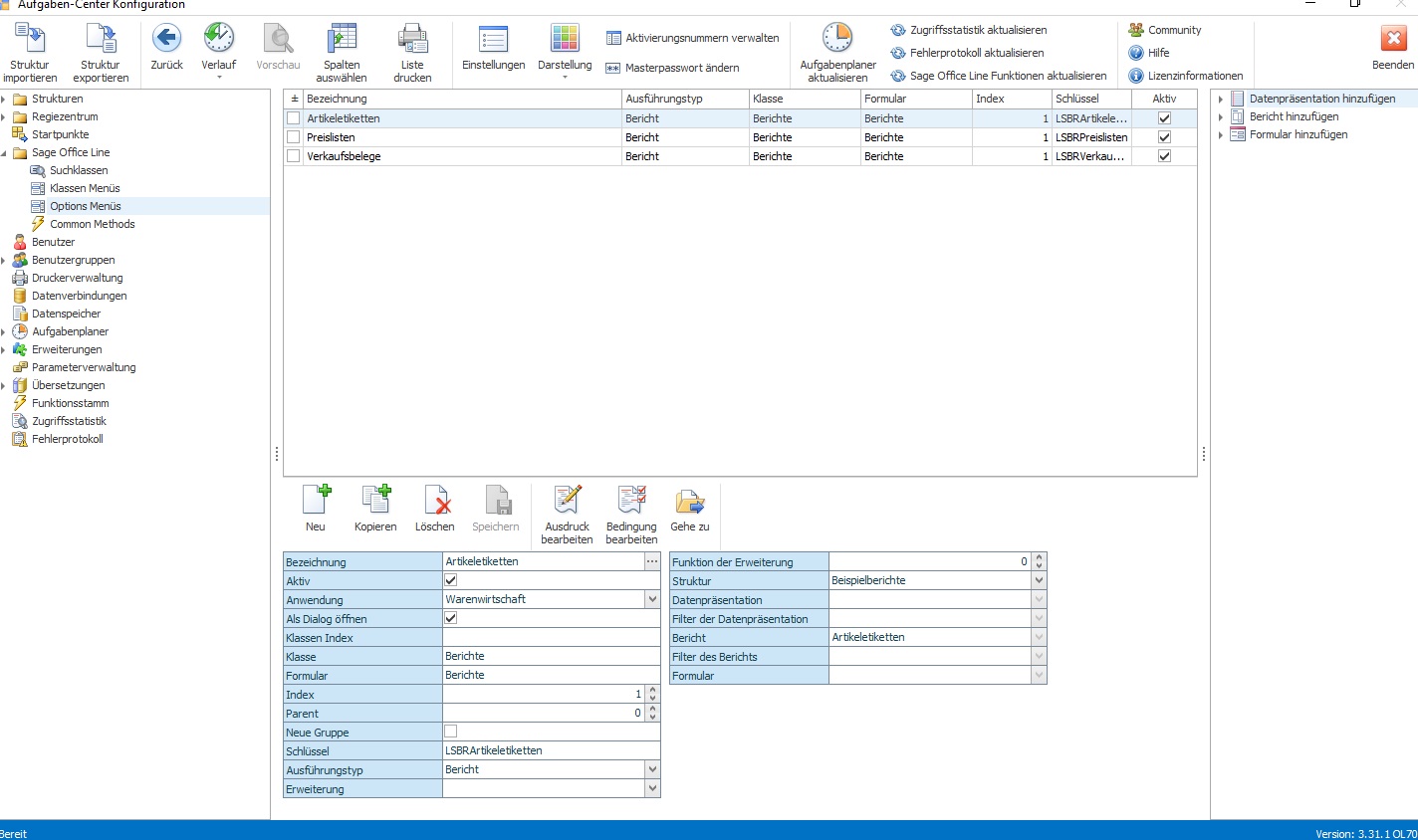Click Aktivierungsnummern verwalten

tap(693, 38)
